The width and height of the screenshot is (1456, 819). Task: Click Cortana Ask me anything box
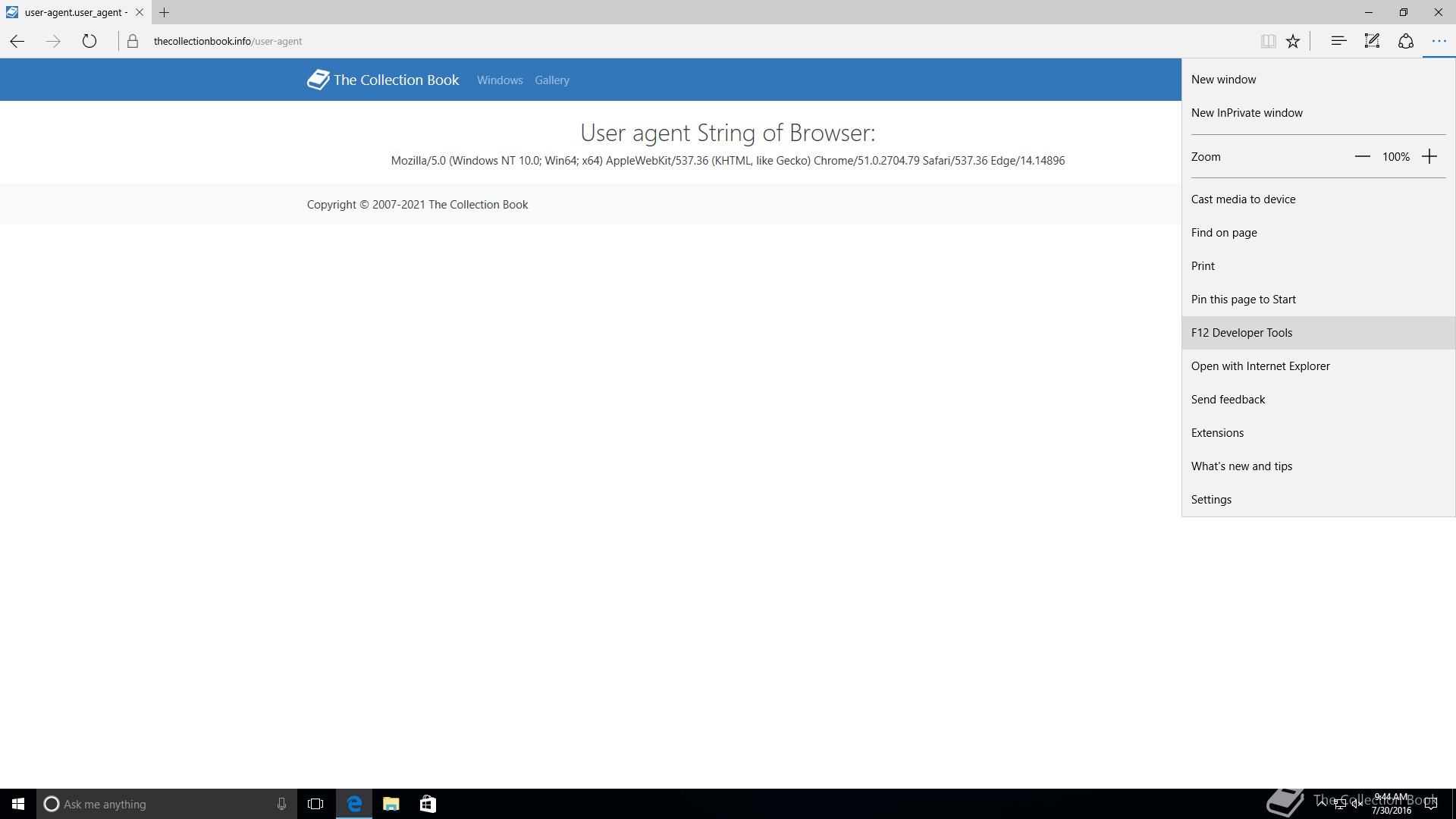pyautogui.click(x=166, y=804)
